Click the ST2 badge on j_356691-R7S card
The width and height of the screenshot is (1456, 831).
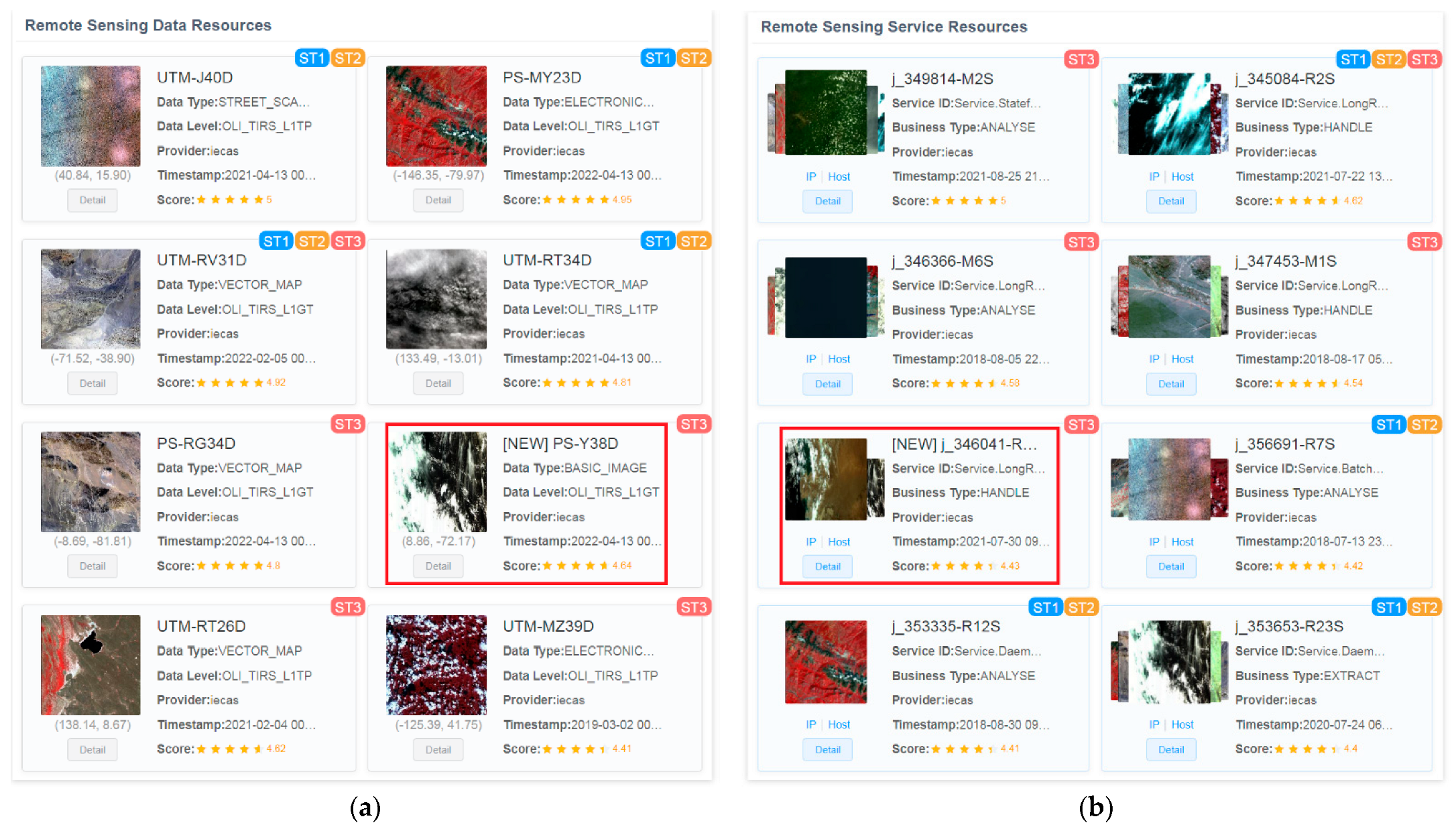click(x=1424, y=425)
